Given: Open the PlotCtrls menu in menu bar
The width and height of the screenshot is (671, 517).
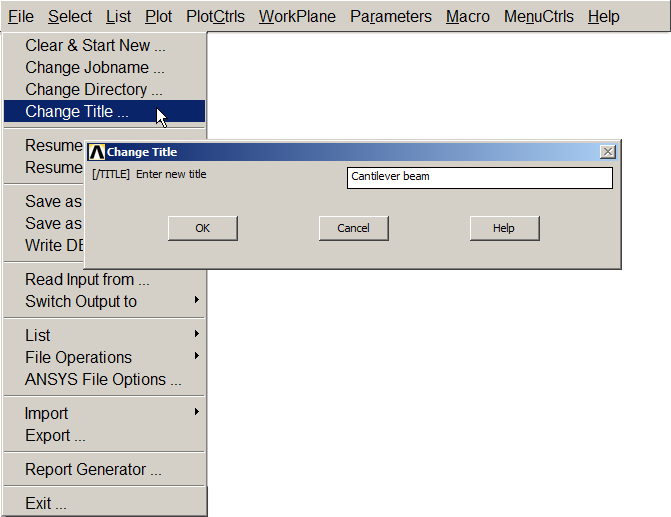Looking at the screenshot, I should (x=215, y=16).
